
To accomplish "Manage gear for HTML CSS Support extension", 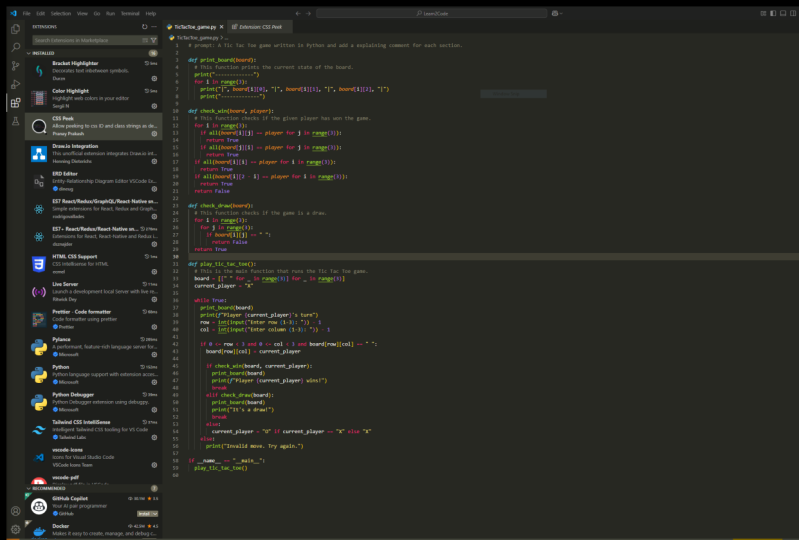I will [154, 272].
